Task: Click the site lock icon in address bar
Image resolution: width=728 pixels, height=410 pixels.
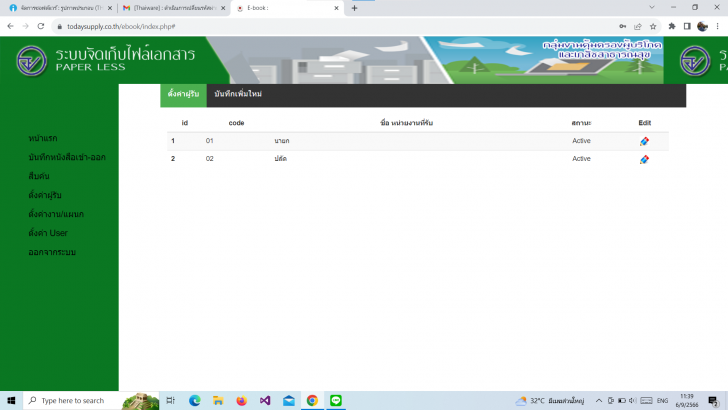Action: pos(59,26)
